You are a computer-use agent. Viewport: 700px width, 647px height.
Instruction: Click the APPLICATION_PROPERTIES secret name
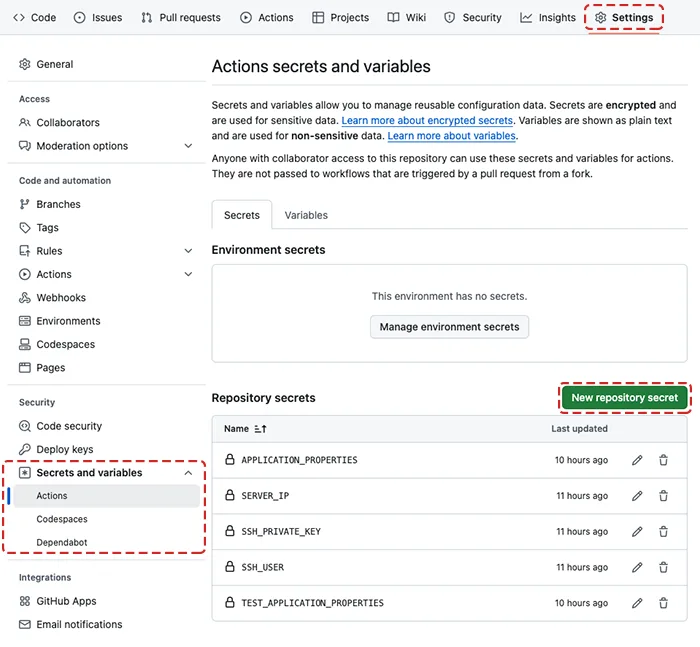(299, 460)
